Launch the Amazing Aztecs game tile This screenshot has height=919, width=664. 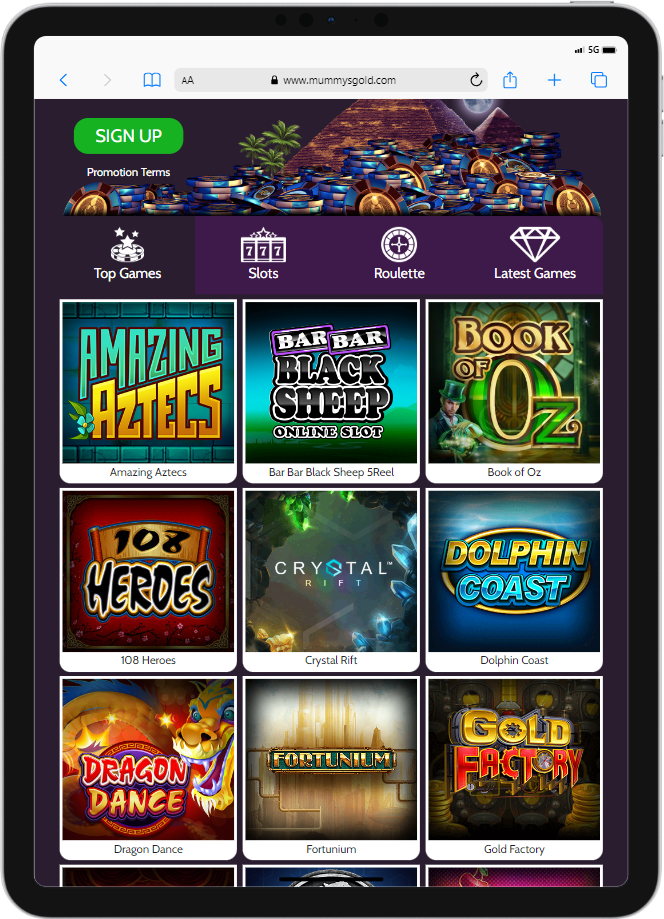(148, 391)
